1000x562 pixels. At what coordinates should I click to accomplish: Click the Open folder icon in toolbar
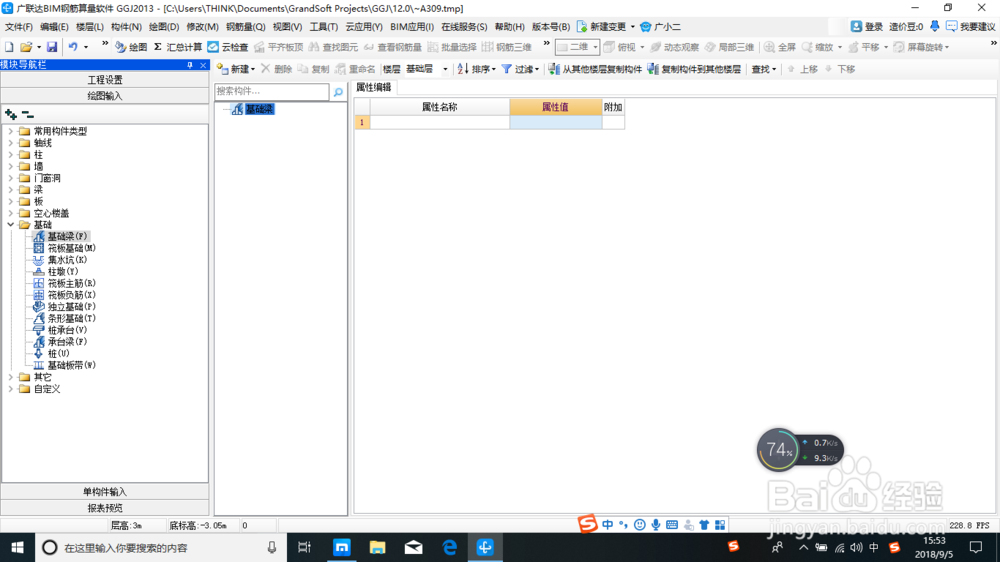[26, 47]
